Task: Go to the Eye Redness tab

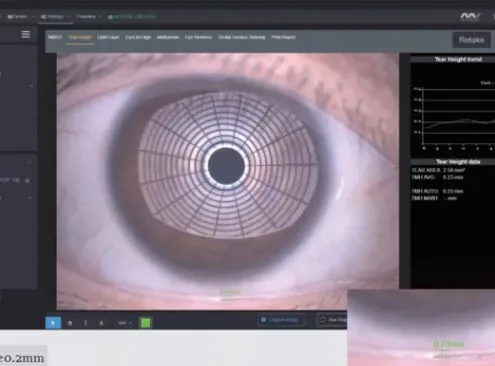Action: pos(198,37)
